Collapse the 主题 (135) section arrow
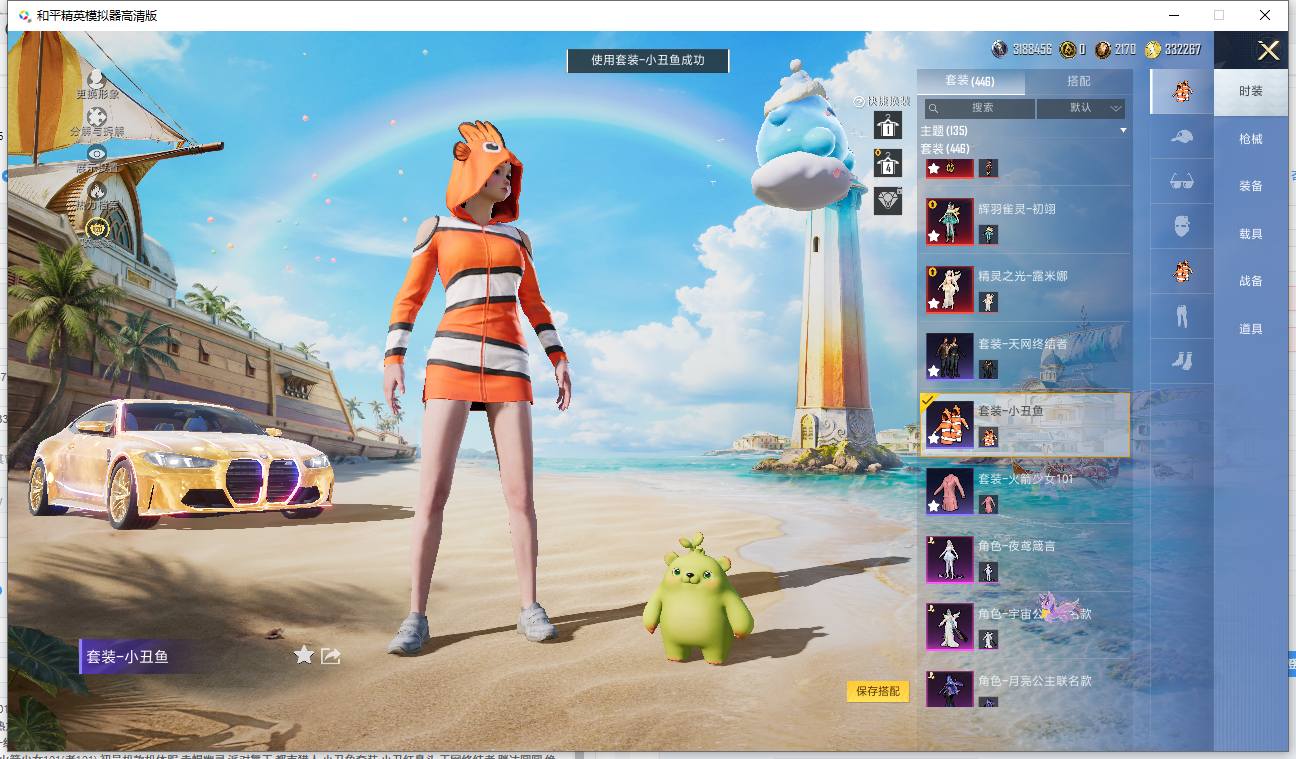This screenshot has height=759, width=1296. (1123, 131)
